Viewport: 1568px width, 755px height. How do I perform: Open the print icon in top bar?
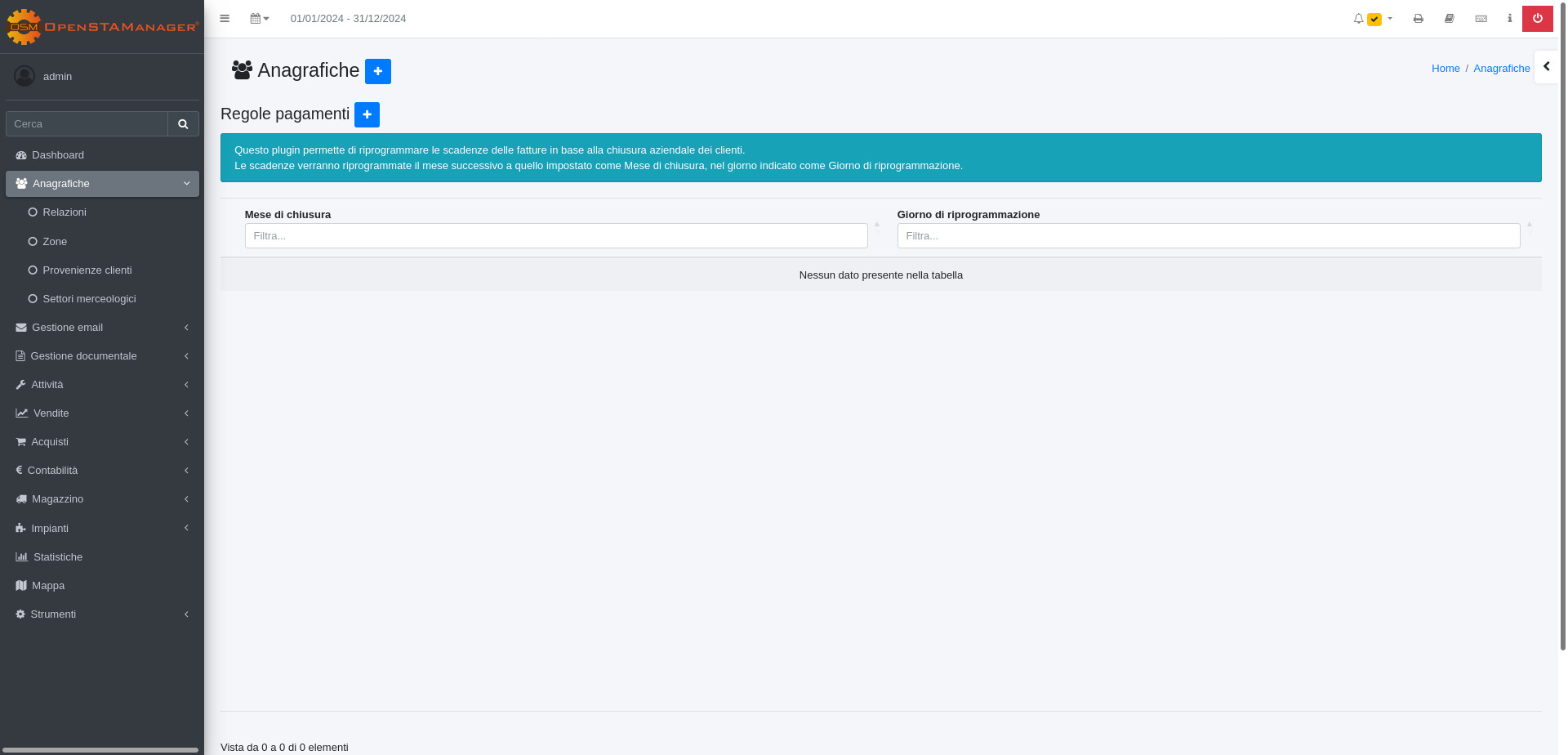[1418, 19]
